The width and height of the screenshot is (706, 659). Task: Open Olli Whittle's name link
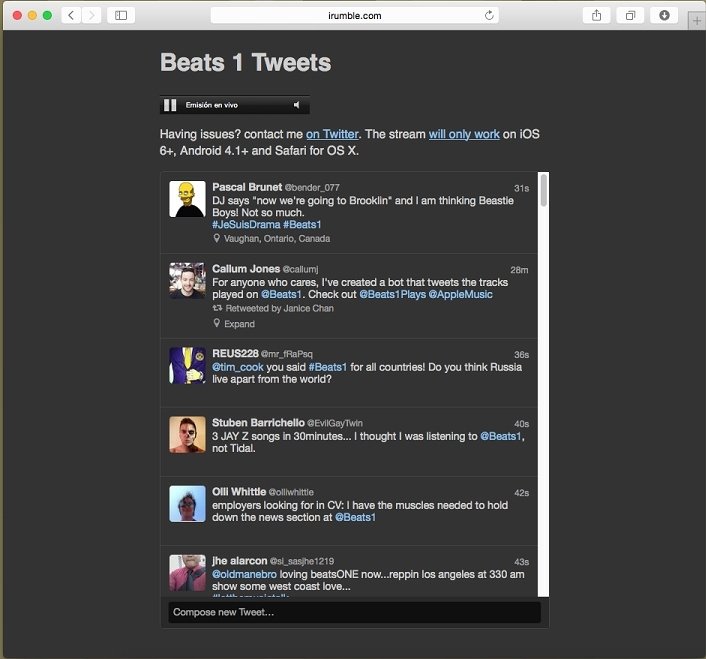click(x=239, y=492)
